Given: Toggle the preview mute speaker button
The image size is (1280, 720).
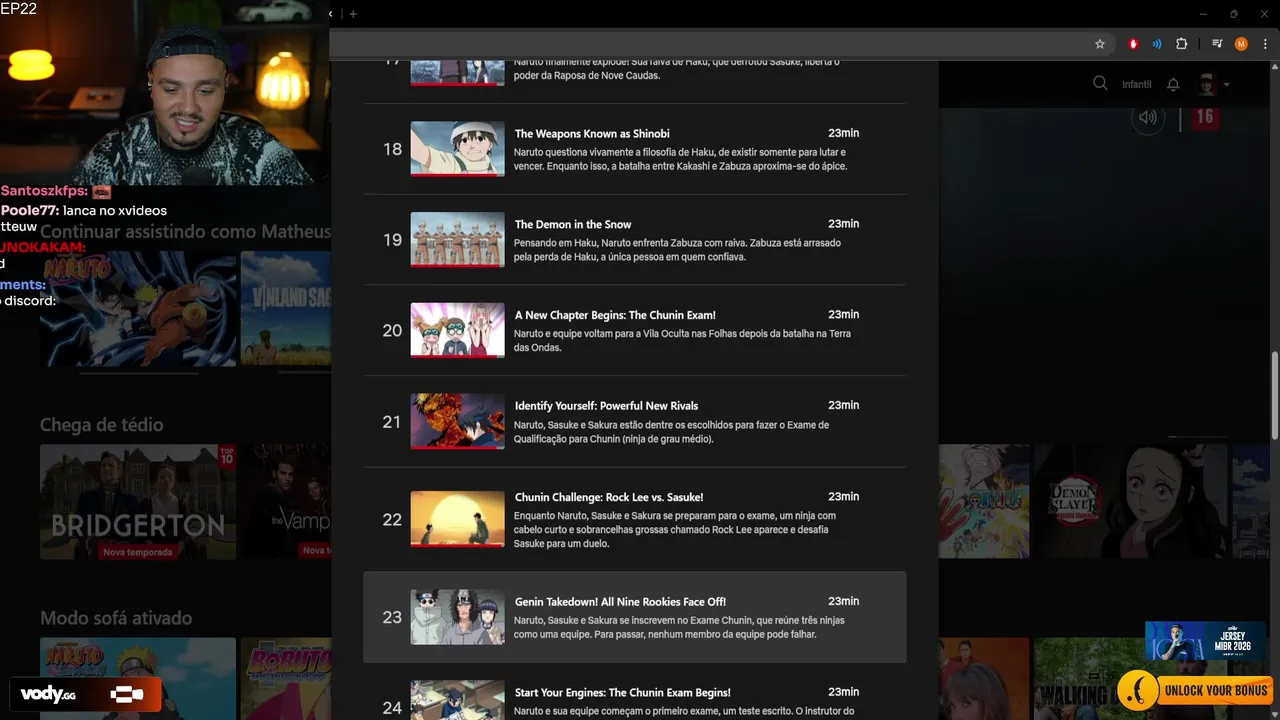Looking at the screenshot, I should [1148, 117].
